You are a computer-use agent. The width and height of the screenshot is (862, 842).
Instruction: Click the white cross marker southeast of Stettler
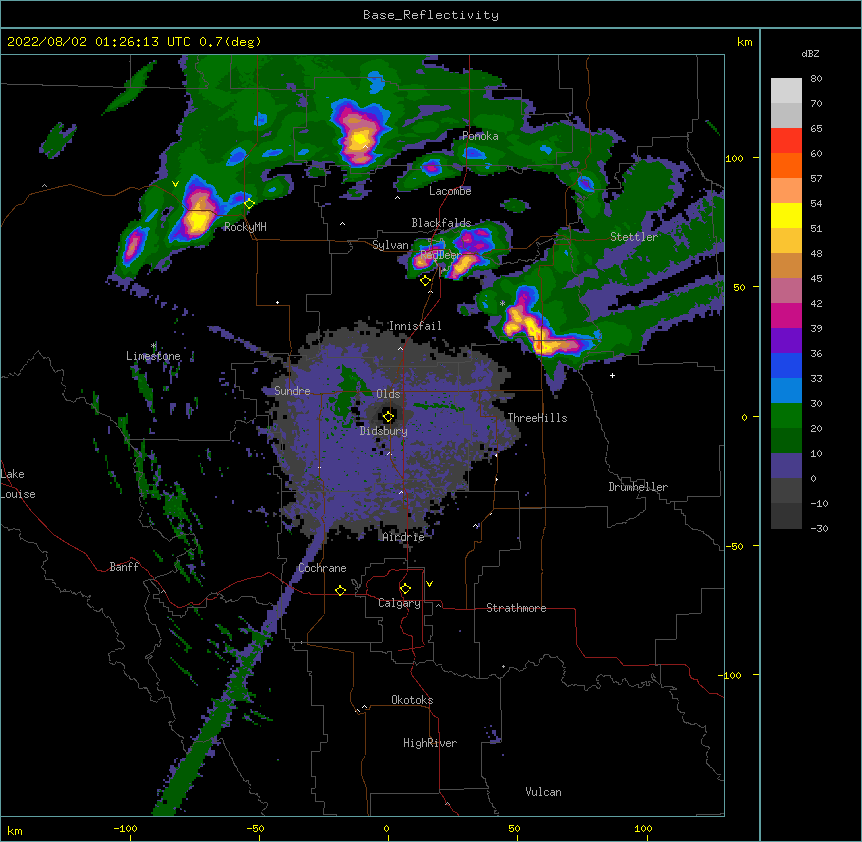(612, 375)
